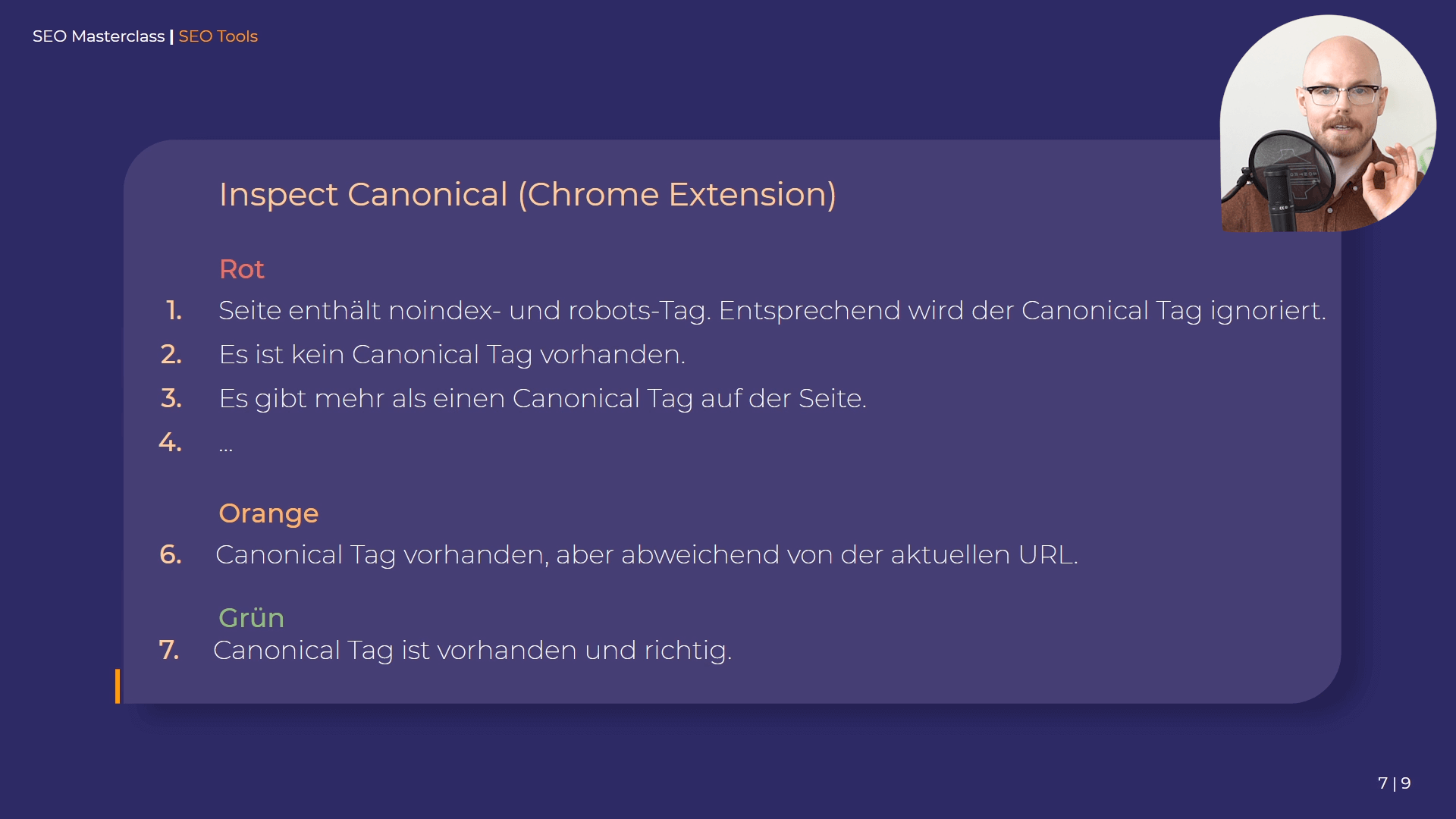Click the "Orange" section heading

pyautogui.click(x=268, y=513)
